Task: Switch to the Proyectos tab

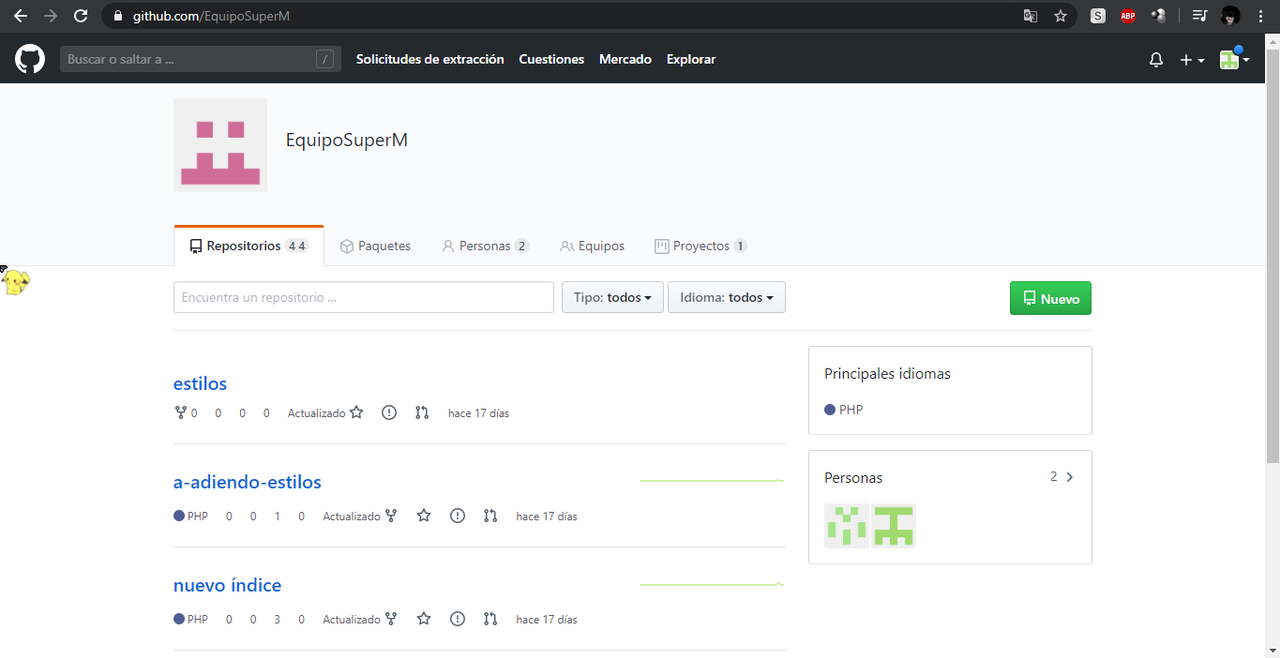Action: pos(700,246)
